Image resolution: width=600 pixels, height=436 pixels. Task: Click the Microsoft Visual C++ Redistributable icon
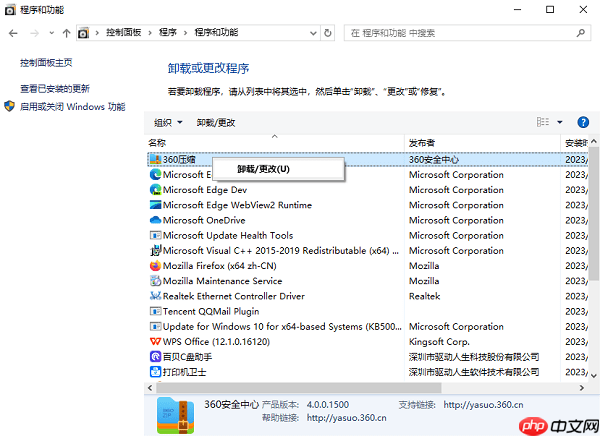[x=155, y=250]
